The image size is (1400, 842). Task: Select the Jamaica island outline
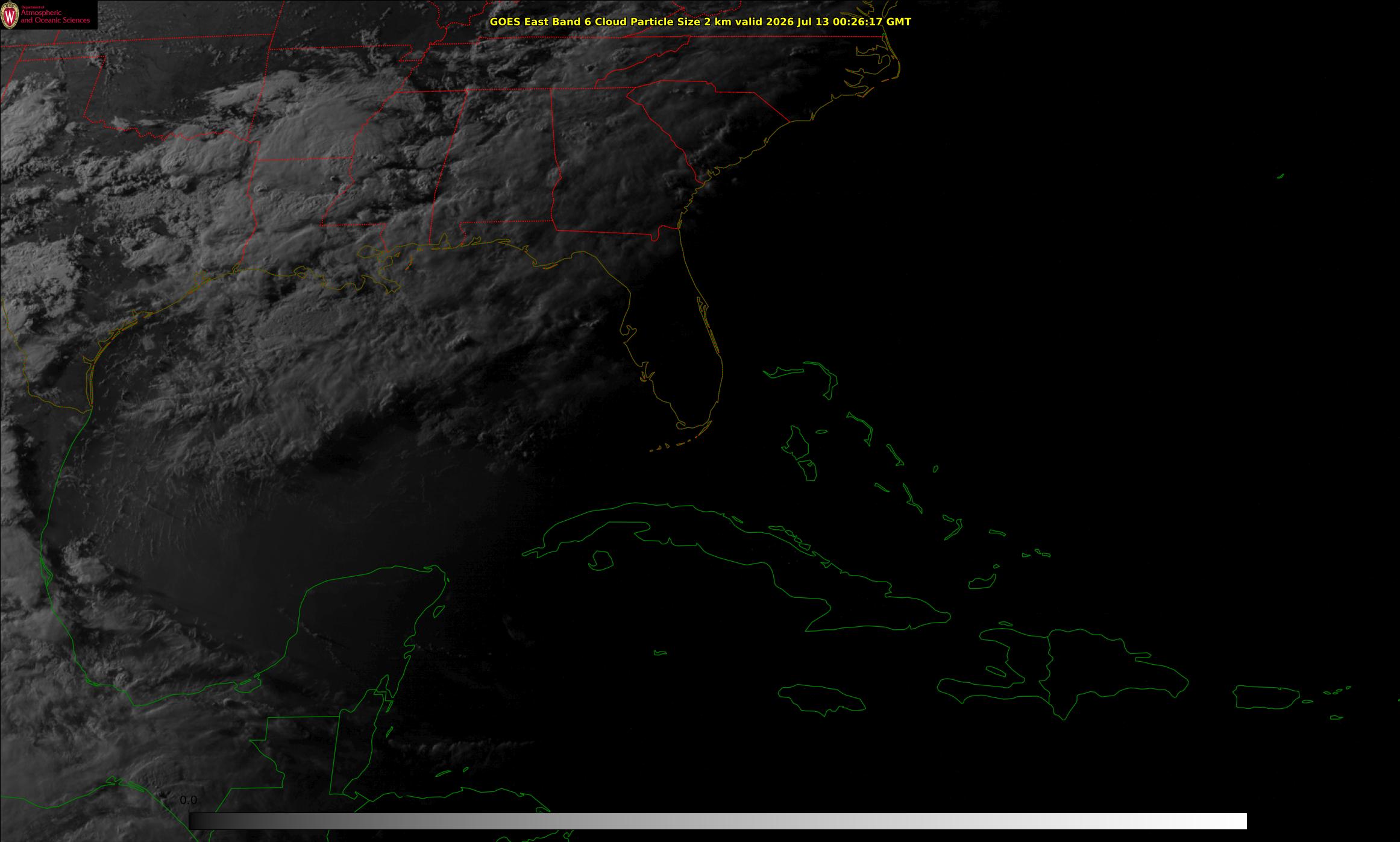[823, 699]
